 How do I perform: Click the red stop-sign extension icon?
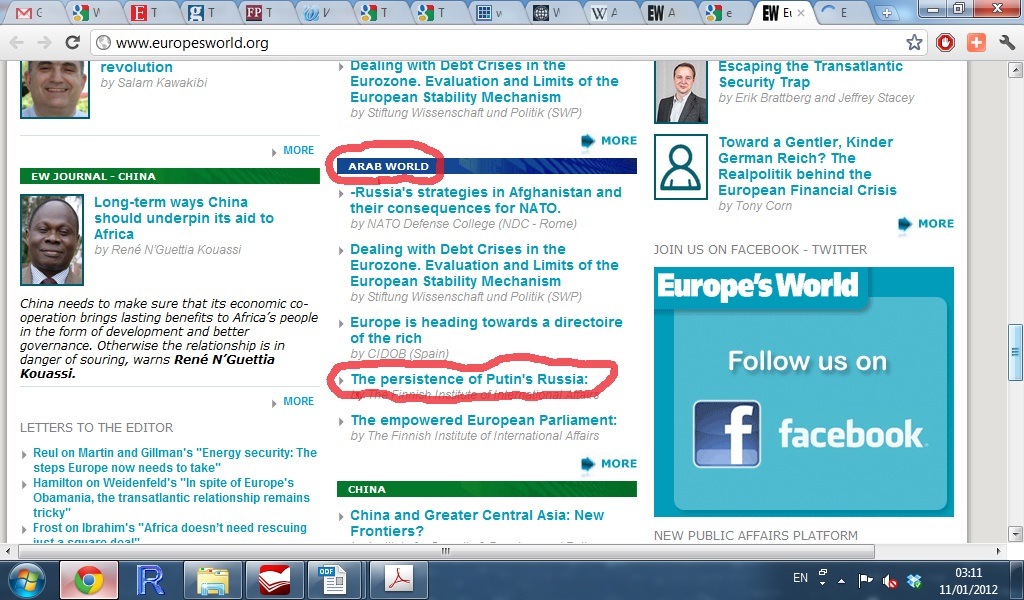pyautogui.click(x=946, y=43)
